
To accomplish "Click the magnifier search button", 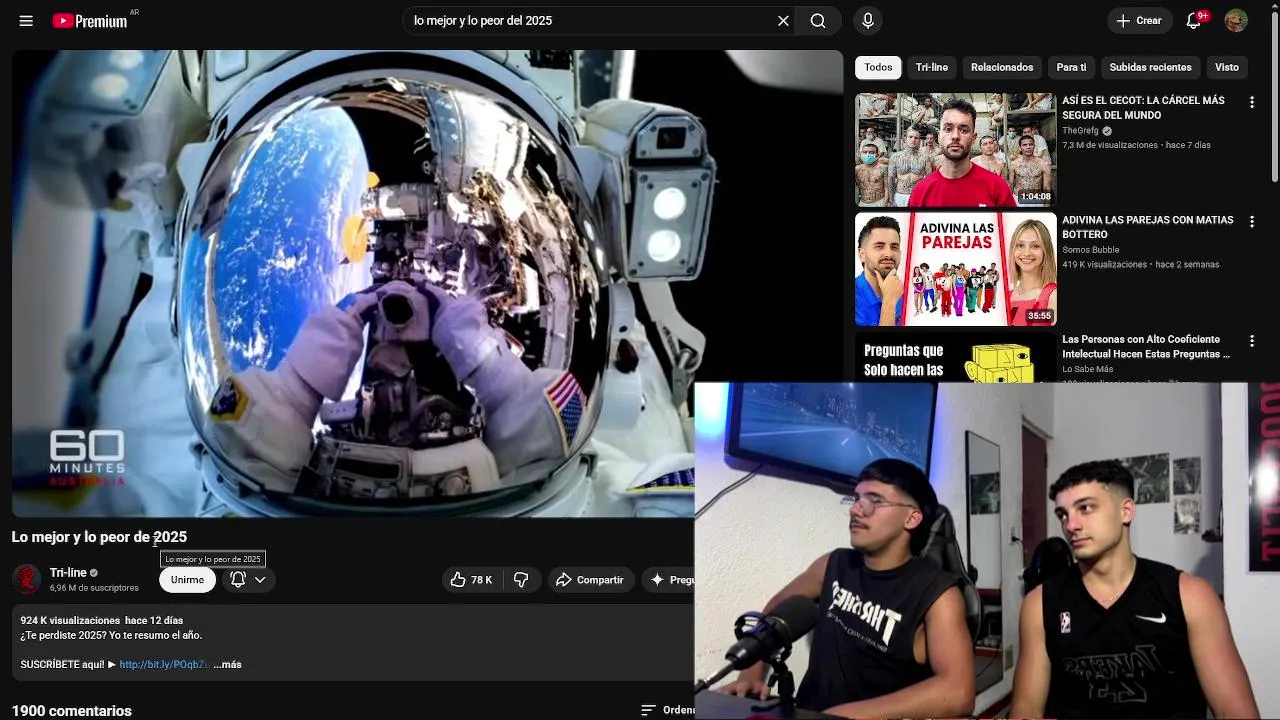I will point(818,20).
